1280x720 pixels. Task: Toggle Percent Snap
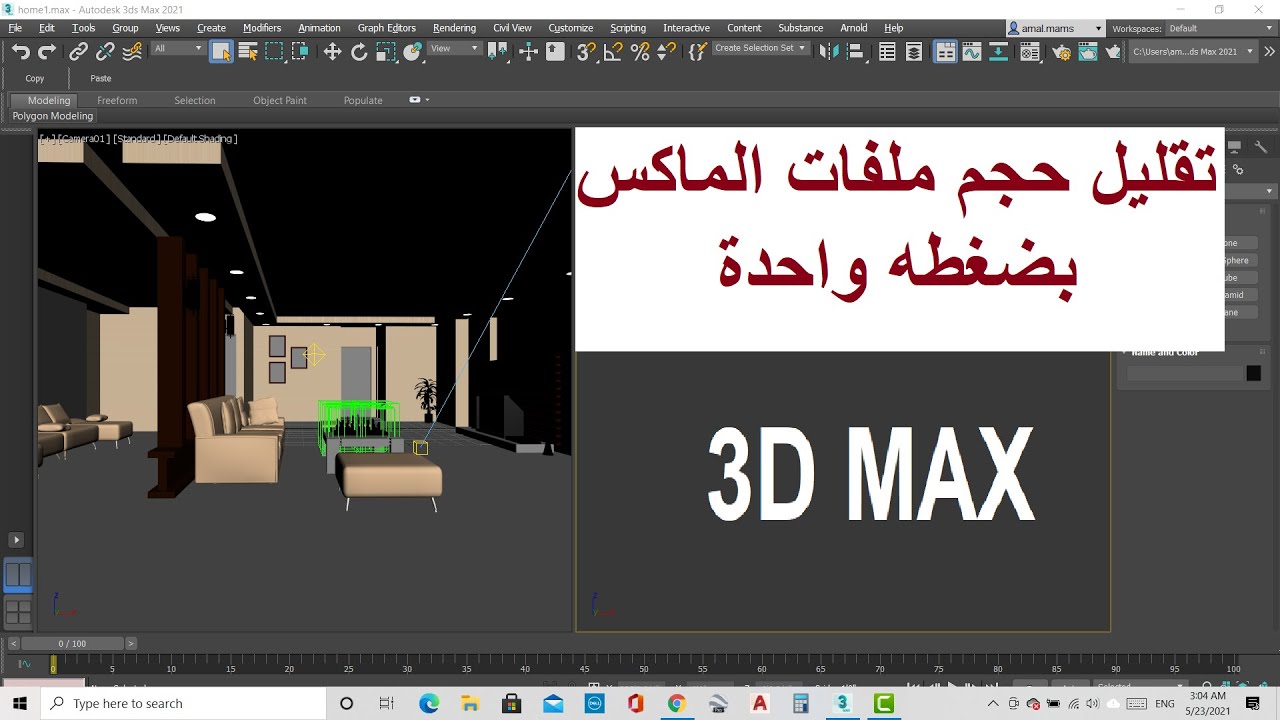(640, 52)
